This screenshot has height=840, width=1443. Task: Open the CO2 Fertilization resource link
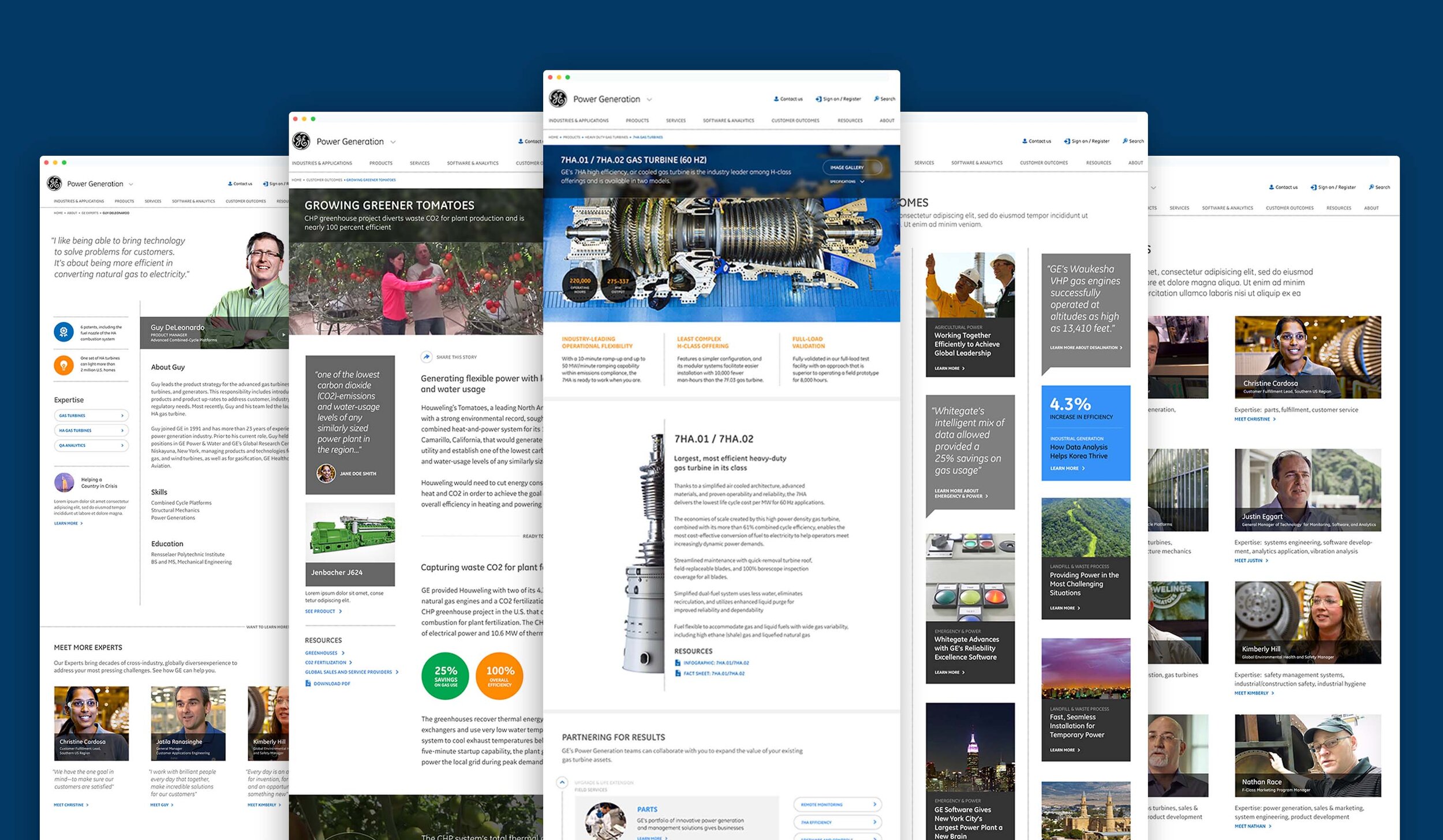(328, 662)
